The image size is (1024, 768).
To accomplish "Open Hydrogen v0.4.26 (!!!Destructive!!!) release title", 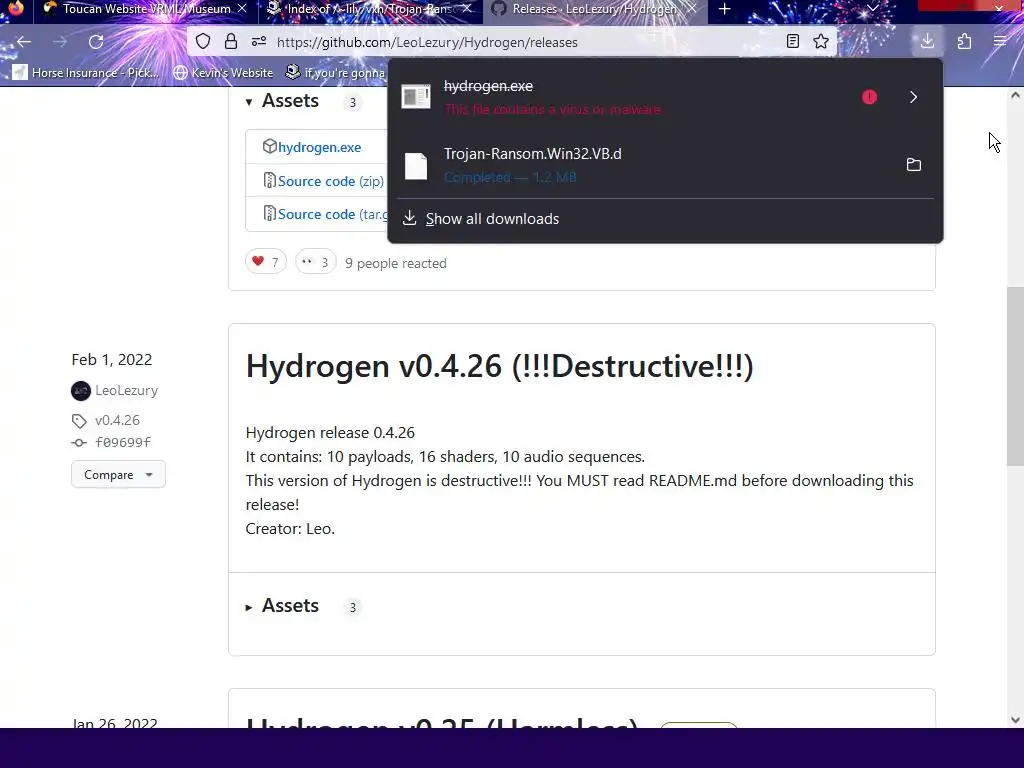I will click(500, 366).
